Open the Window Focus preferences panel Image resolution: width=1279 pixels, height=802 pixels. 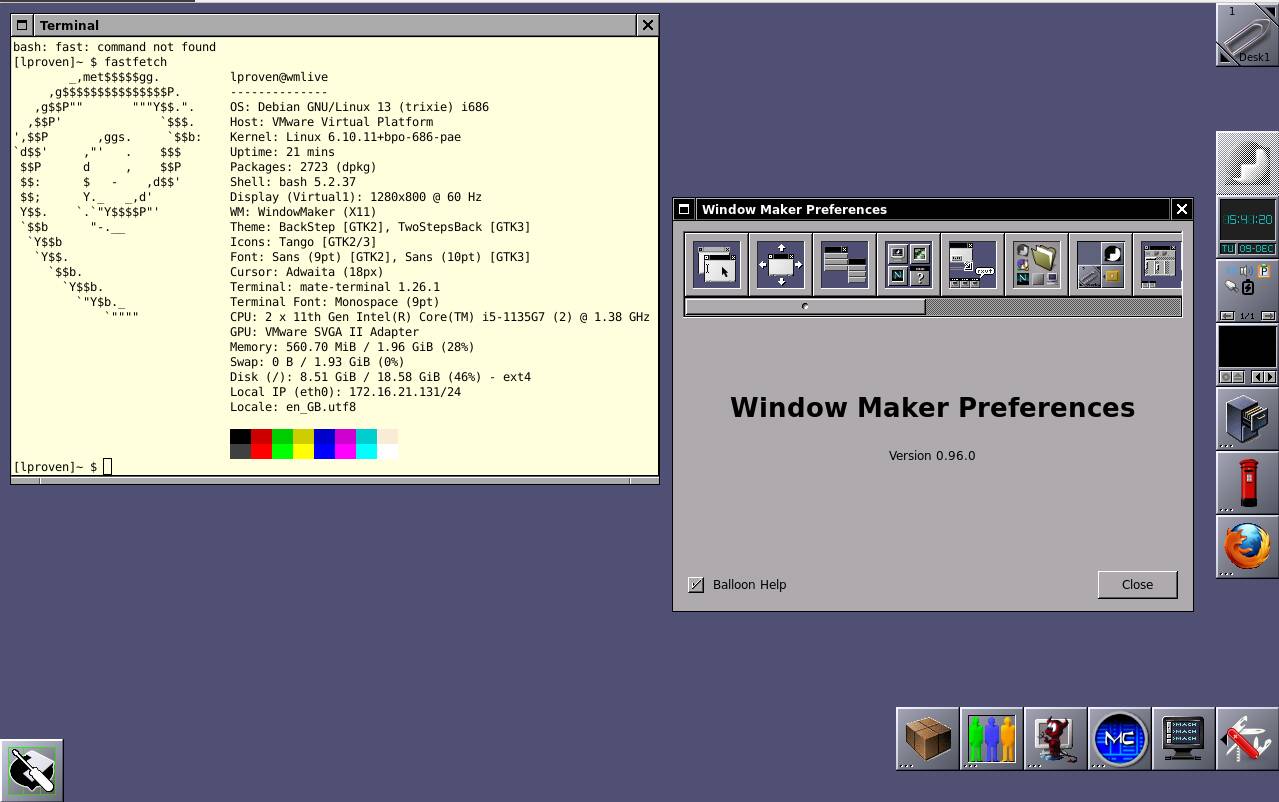716,263
